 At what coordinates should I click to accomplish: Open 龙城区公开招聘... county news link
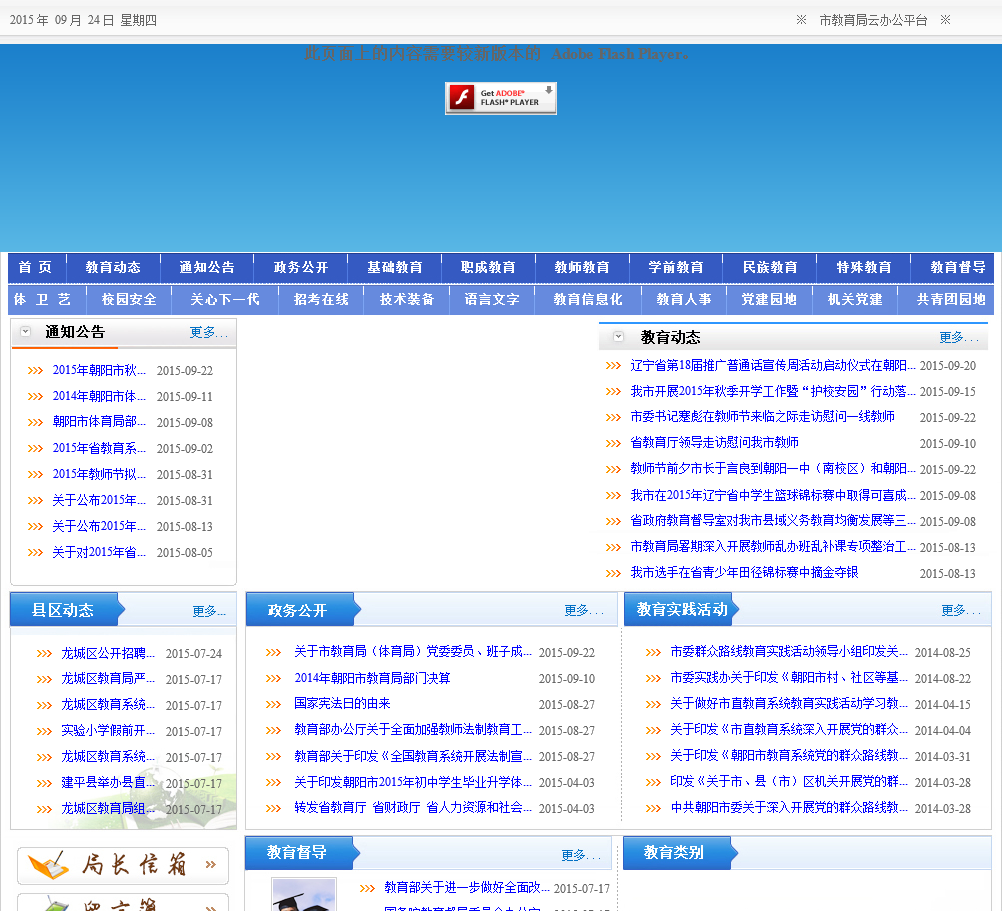(x=108, y=654)
